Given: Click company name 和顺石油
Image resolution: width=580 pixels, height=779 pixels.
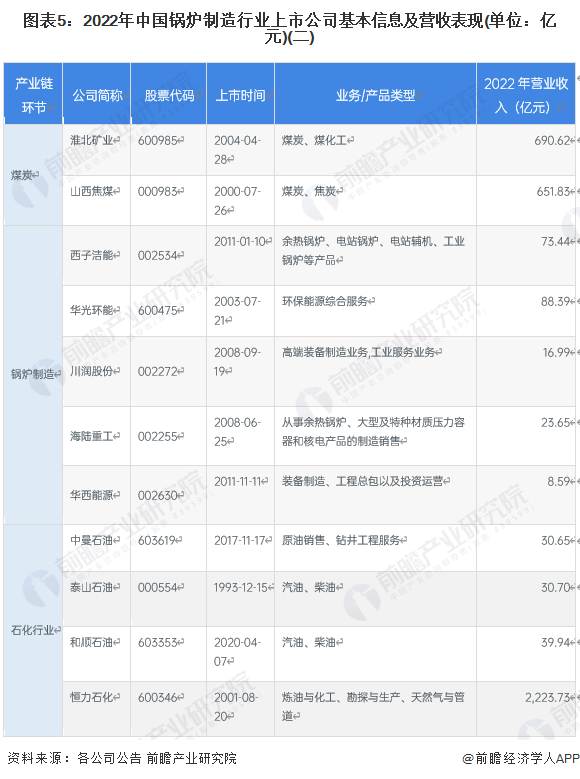Looking at the screenshot, I should [92, 642].
